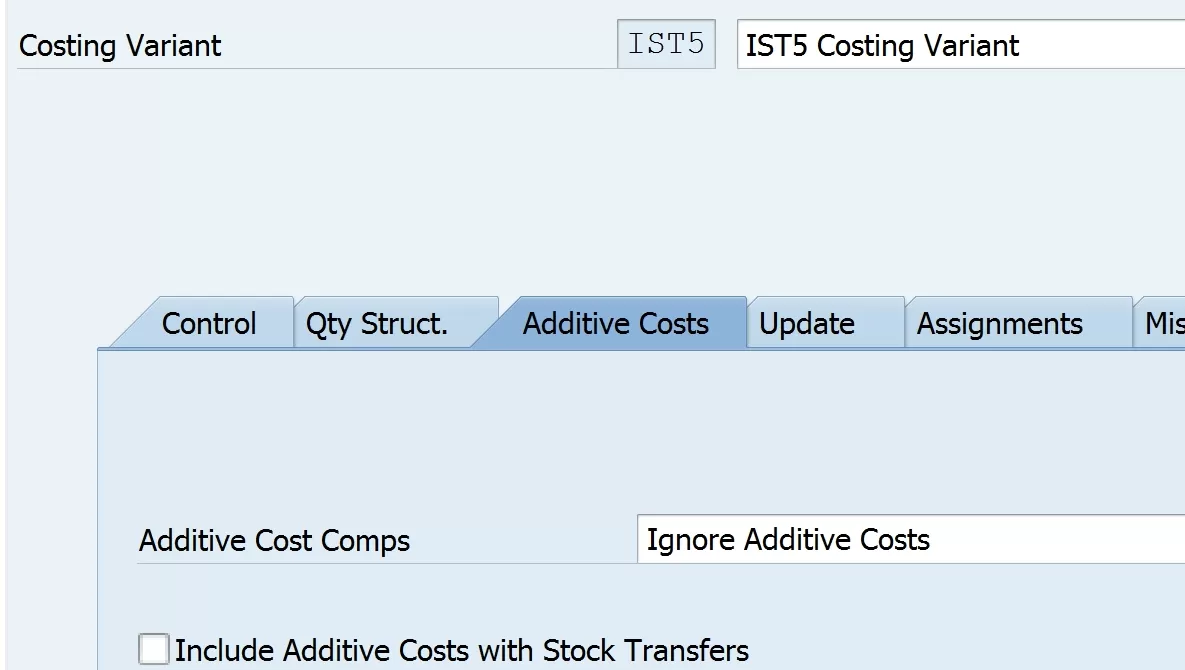Click the 'Ignore Additive Costs' selected value
Viewport: 1185px width, 670px height.
788,540
